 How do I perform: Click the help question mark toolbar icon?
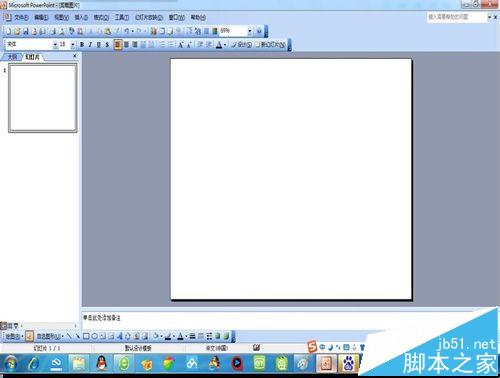(x=259, y=31)
